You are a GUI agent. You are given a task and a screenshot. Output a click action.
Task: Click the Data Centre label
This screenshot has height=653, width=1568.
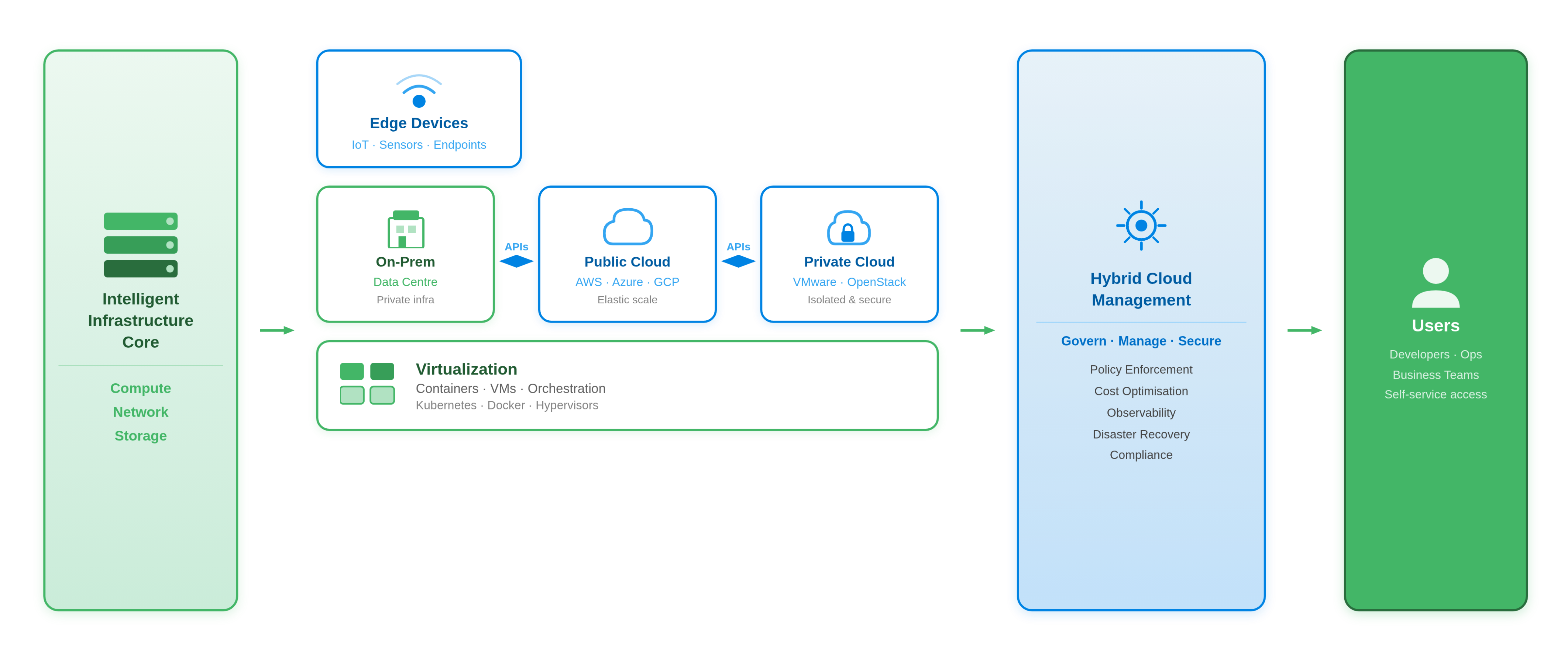point(405,282)
